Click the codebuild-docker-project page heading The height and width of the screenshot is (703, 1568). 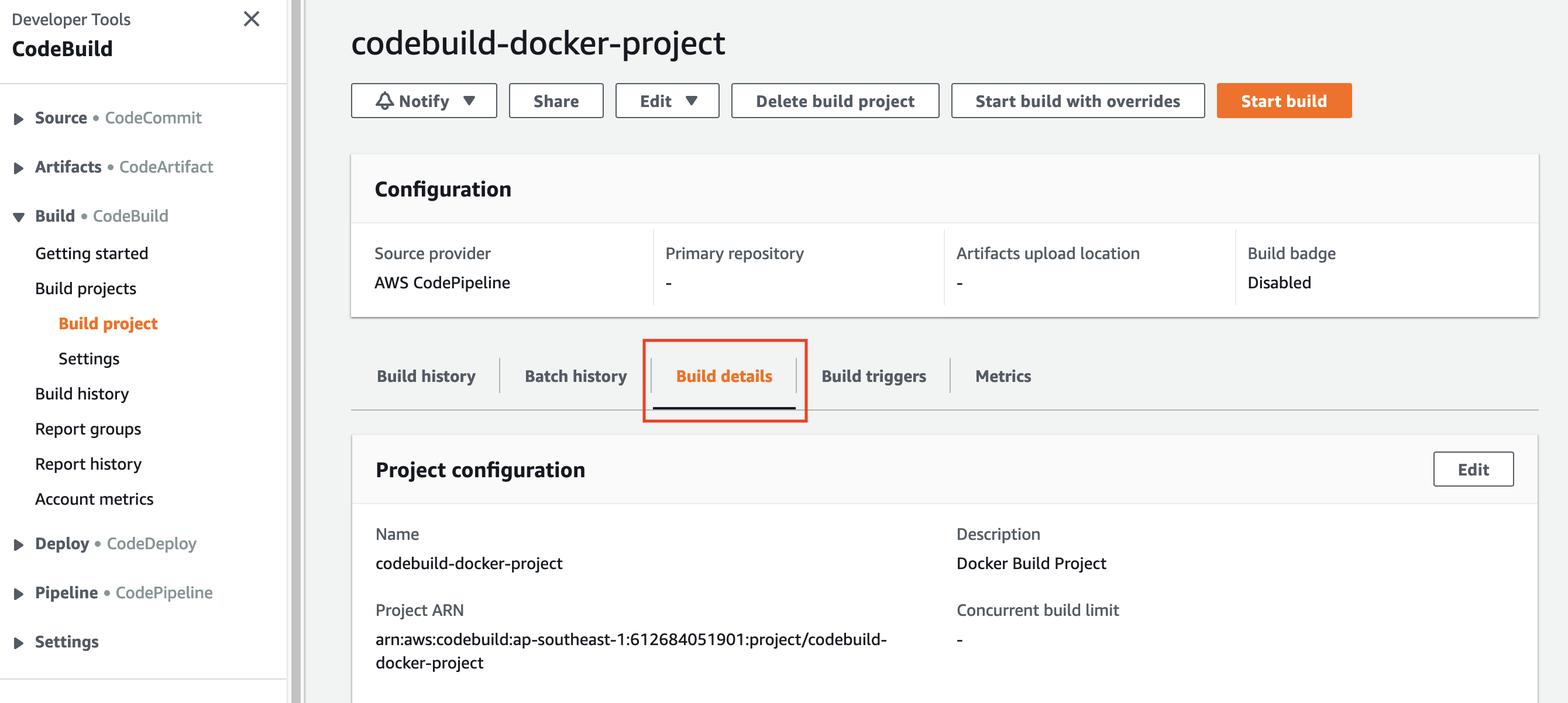pyautogui.click(x=538, y=43)
